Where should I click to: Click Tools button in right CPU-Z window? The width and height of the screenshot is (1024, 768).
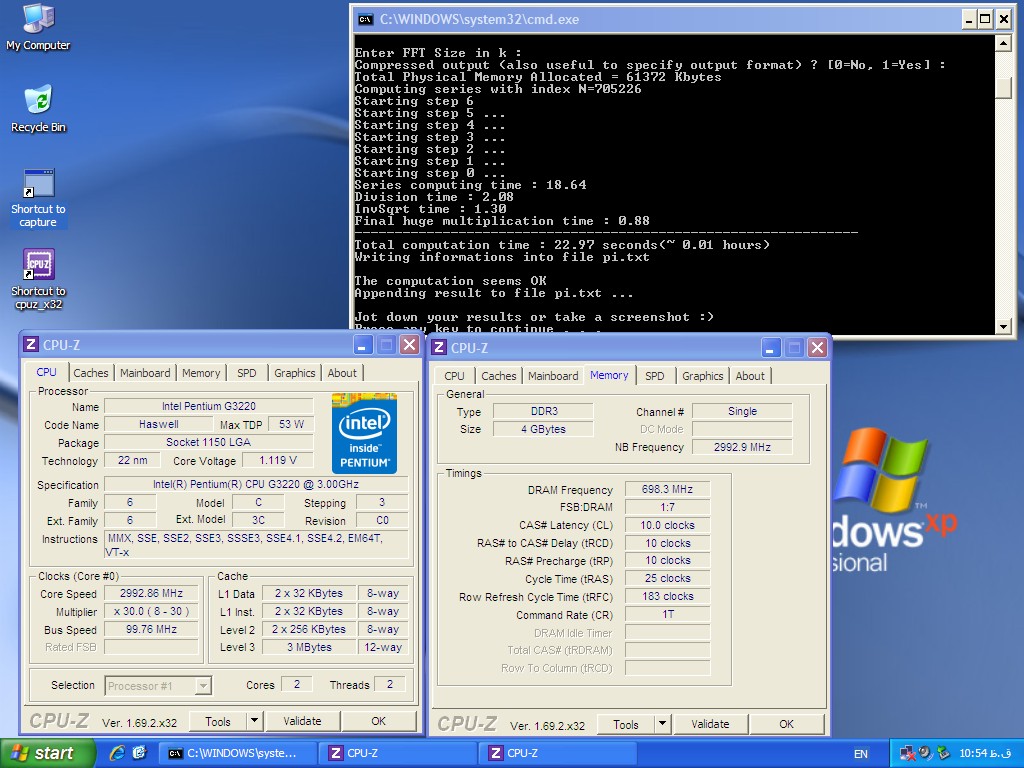click(626, 724)
